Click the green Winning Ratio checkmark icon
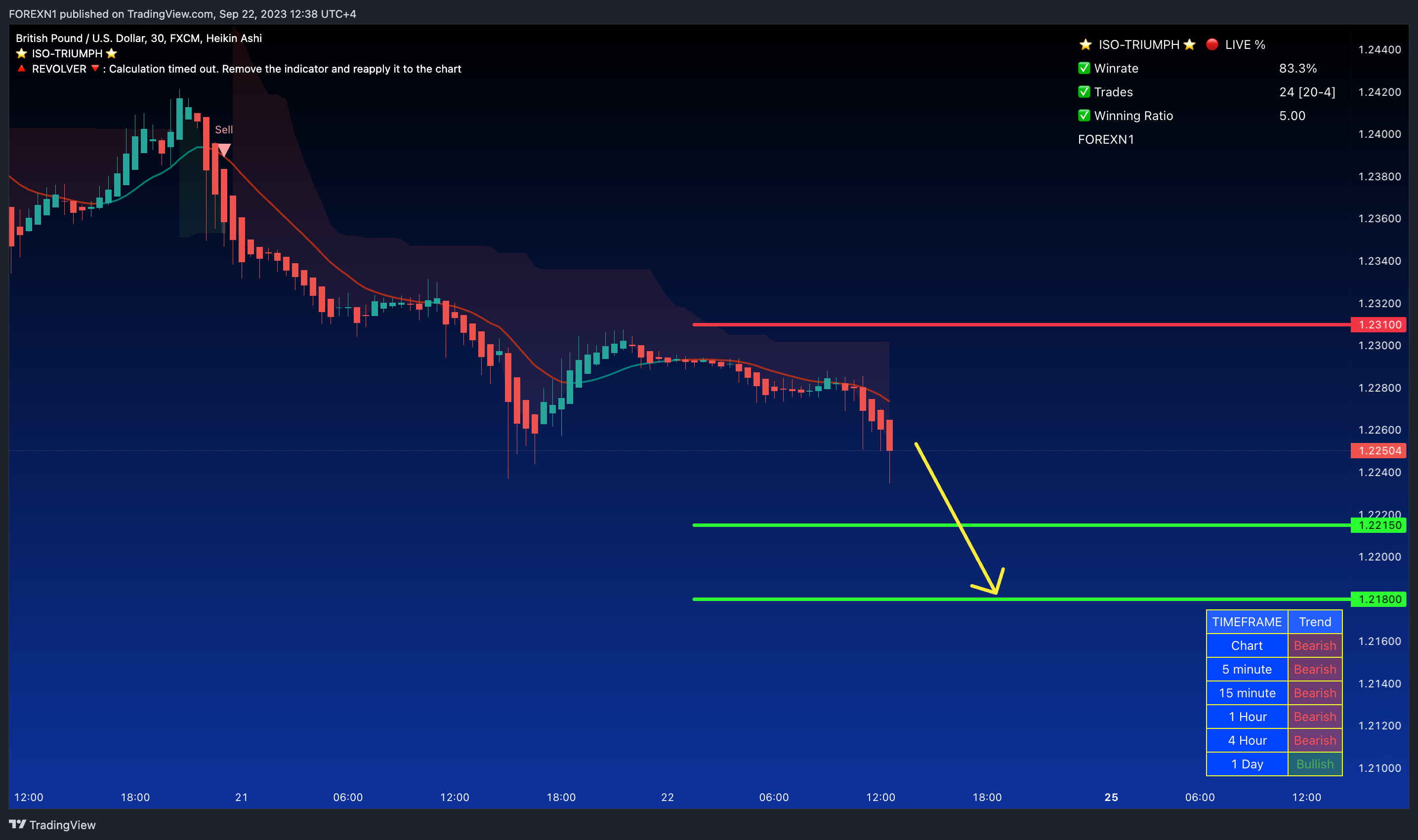 1084,116
